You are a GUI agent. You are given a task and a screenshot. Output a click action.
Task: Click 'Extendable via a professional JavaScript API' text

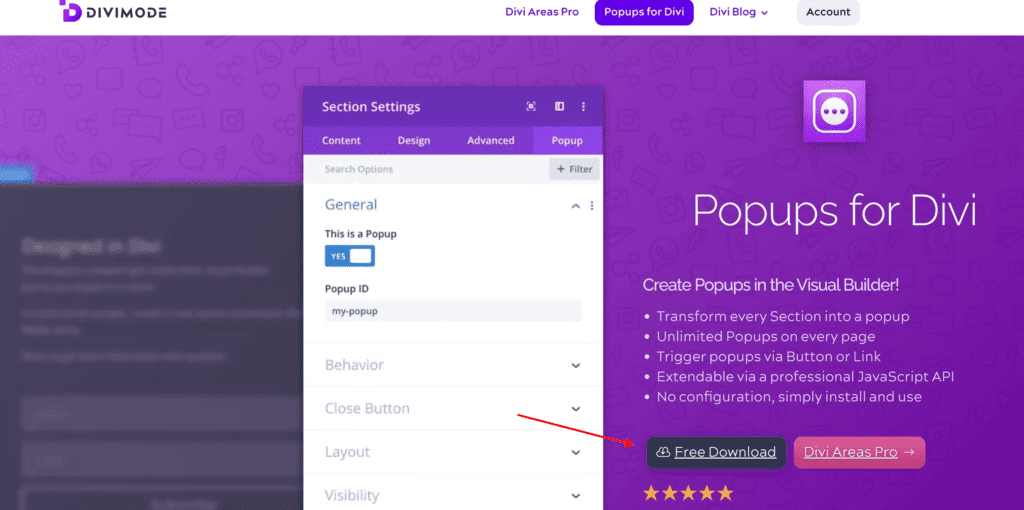pyautogui.click(x=806, y=377)
